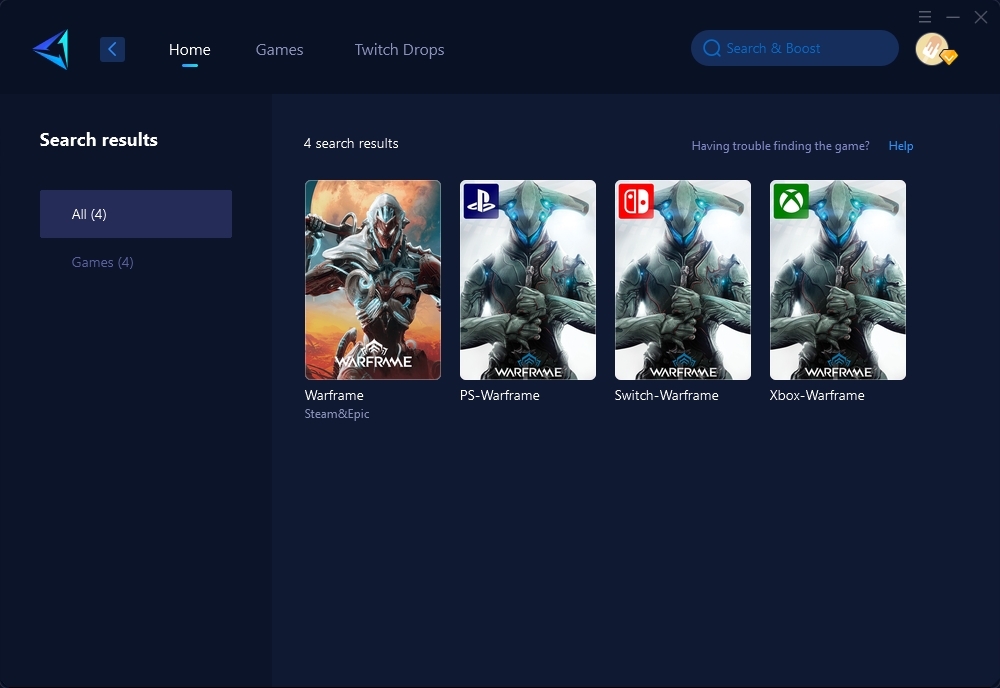Click the '4 search results' count text
This screenshot has height=688, width=1000.
(x=351, y=143)
